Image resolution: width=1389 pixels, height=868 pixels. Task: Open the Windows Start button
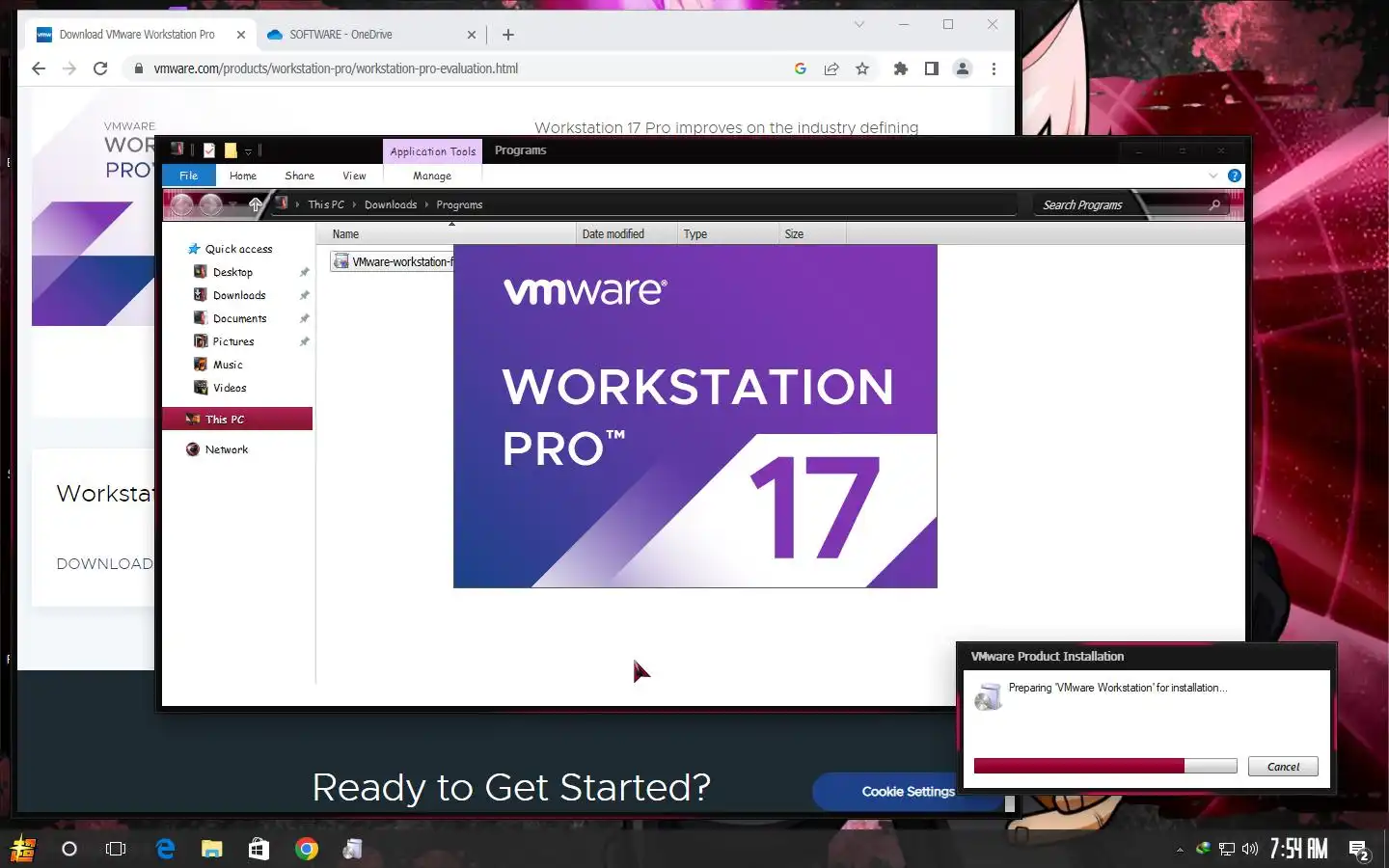[x=23, y=849]
